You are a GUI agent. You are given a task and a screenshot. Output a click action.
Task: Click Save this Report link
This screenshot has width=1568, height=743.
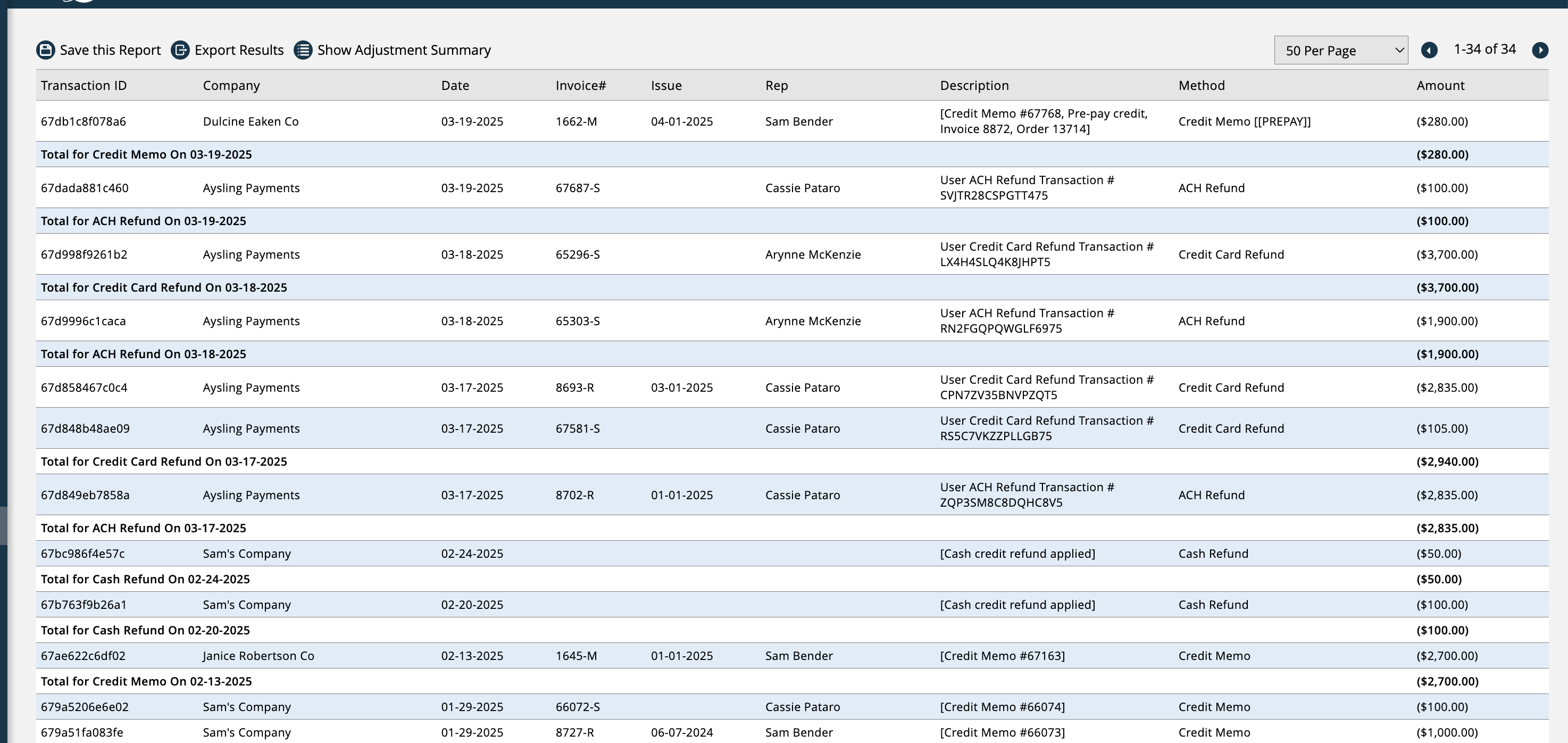click(110, 50)
